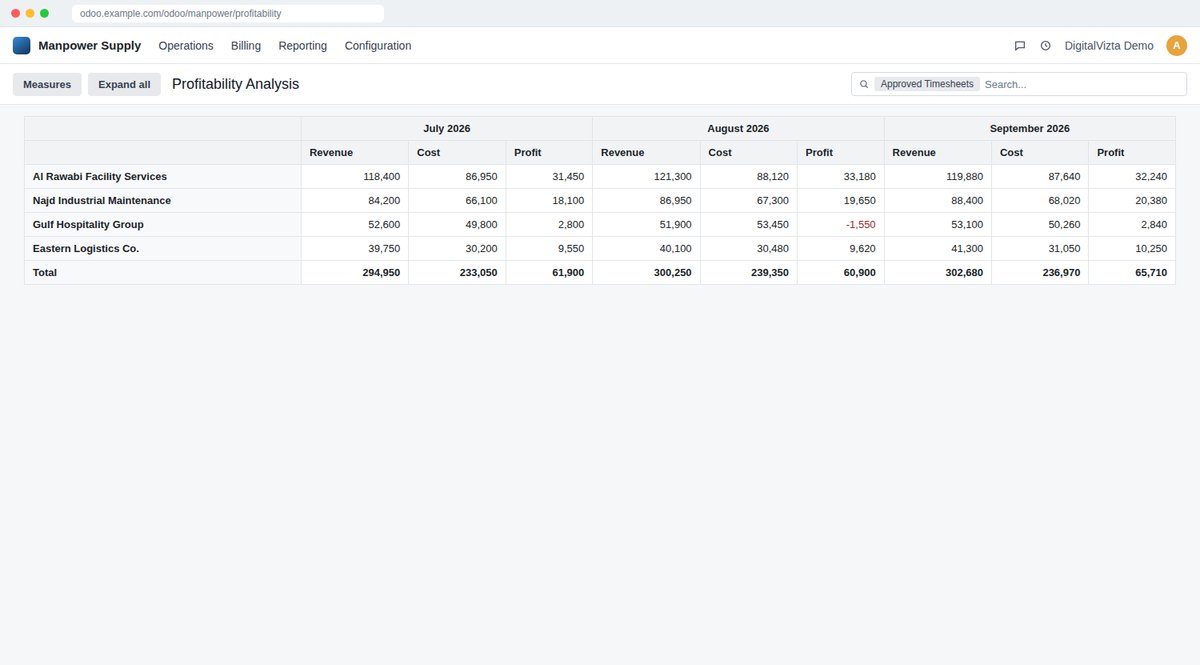
Task: Expand the Gulf Hospitality Group row
Action: point(163,224)
